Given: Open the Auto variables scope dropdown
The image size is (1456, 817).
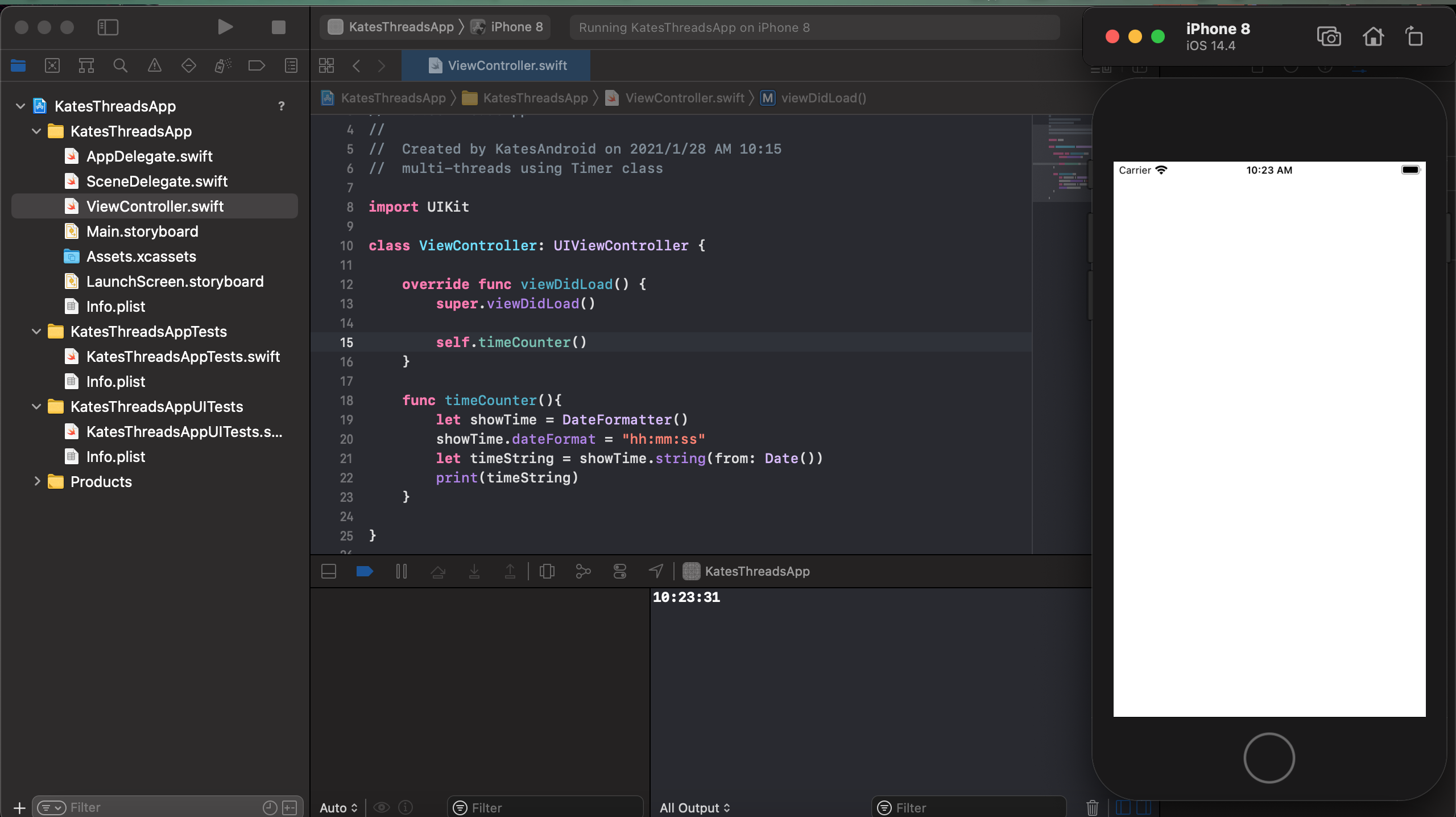Looking at the screenshot, I should pyautogui.click(x=338, y=808).
